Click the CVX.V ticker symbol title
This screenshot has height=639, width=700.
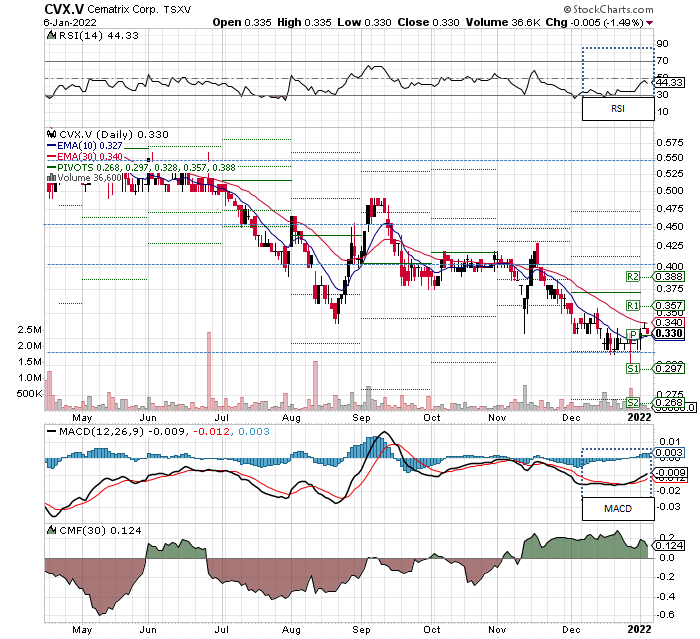(64, 9)
